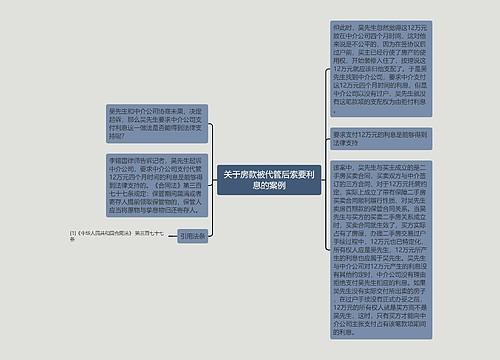
Task: Click the citation 《中华人民共和国合同法》第三百七十七条
Action: pos(117,236)
